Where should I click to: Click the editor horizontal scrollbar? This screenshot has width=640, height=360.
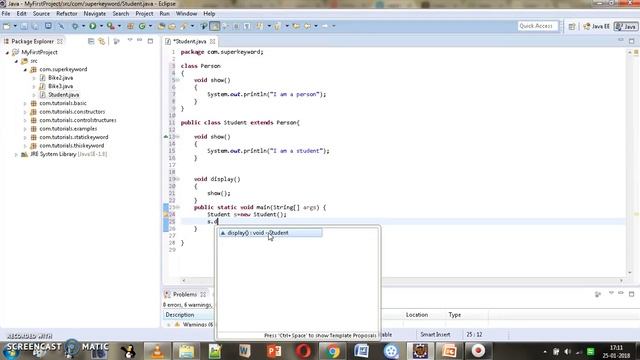pos(402,280)
